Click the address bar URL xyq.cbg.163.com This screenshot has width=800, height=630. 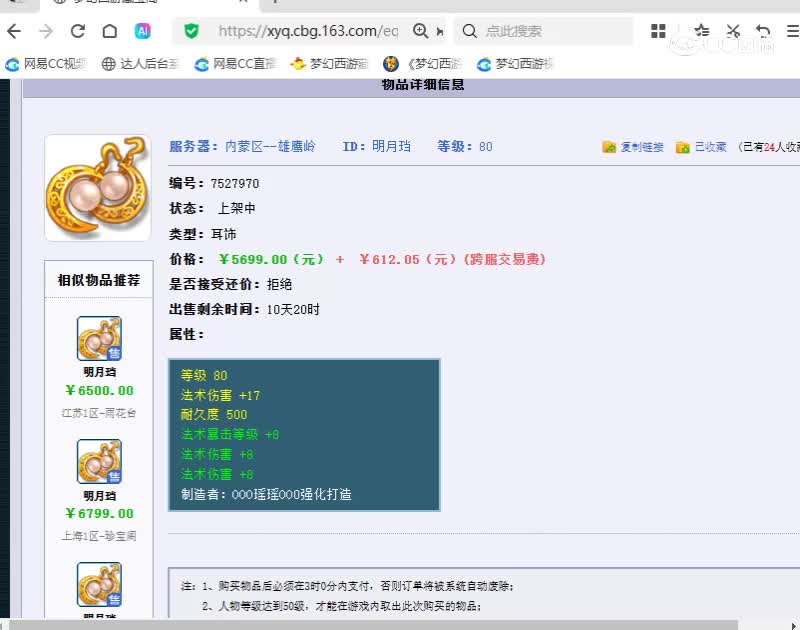(x=308, y=31)
